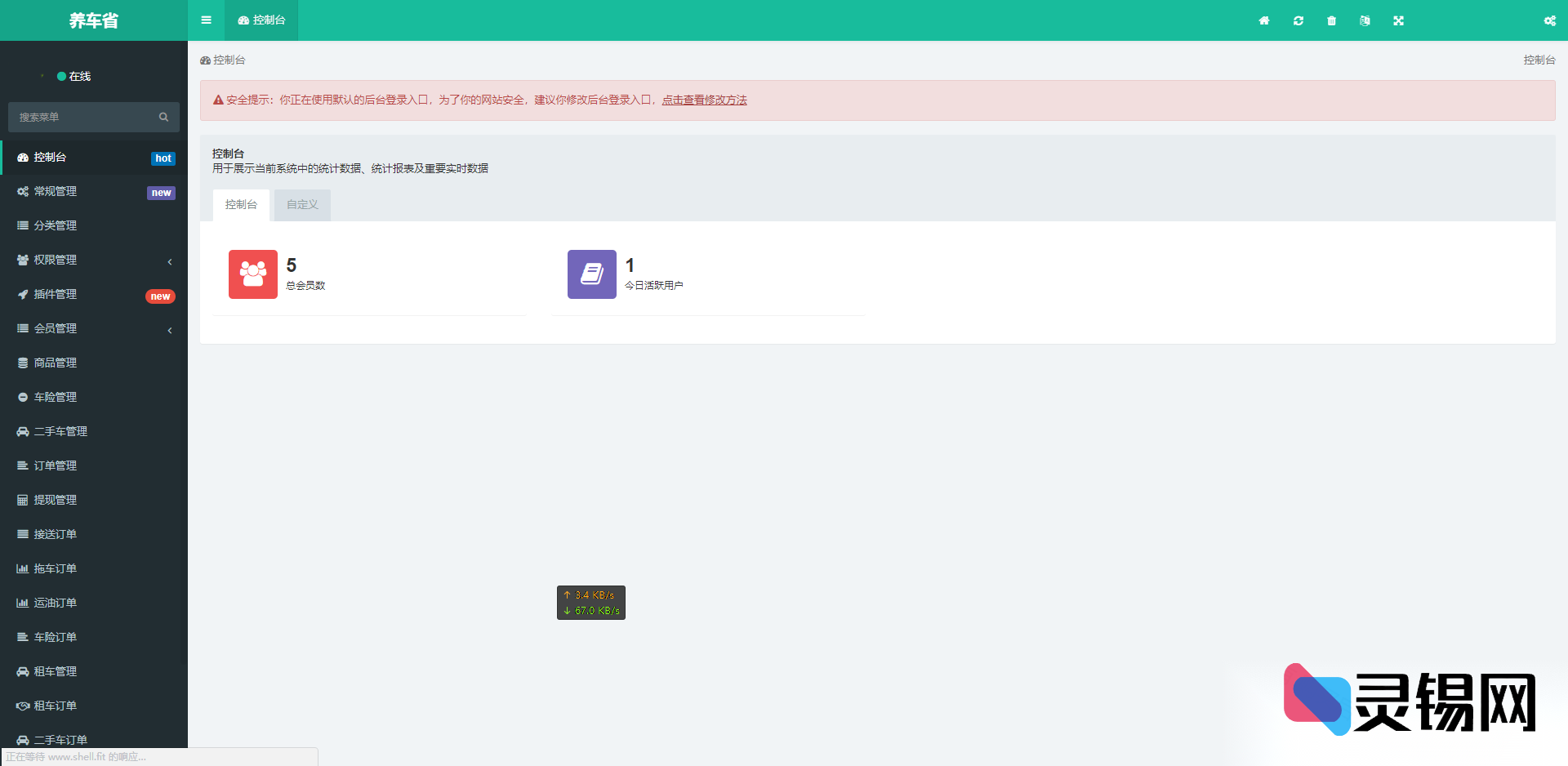Screen dimensions: 1568x766
Task: Open the 点击查看修改方法 link
Action: point(704,100)
